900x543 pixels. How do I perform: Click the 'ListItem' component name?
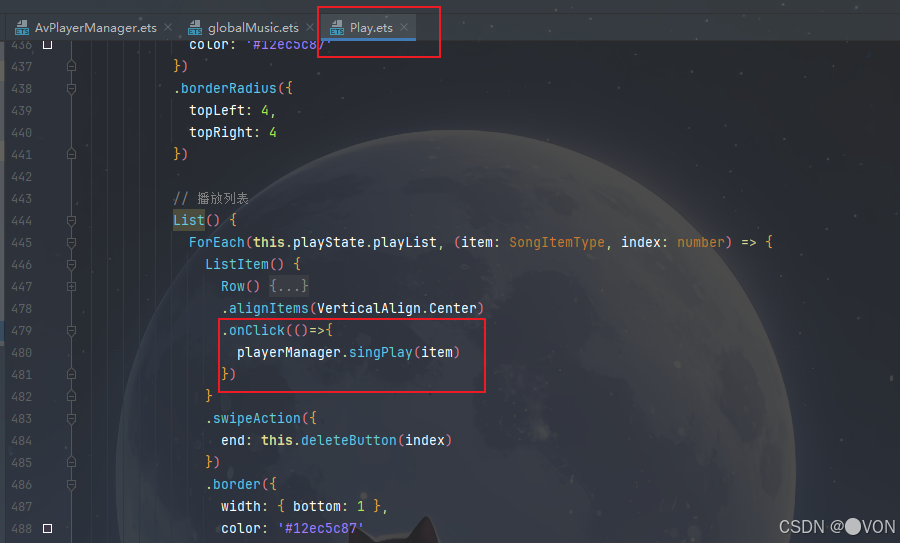tap(237, 264)
